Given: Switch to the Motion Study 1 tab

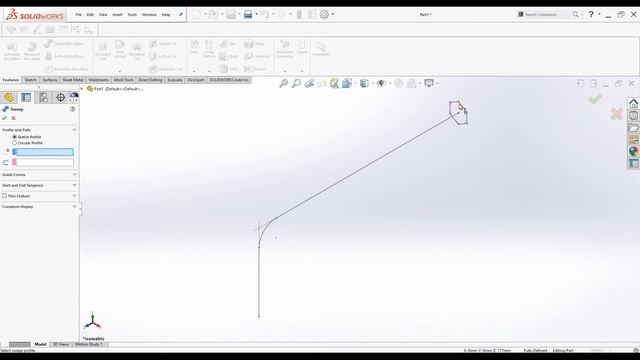Looking at the screenshot, I should tap(89, 344).
